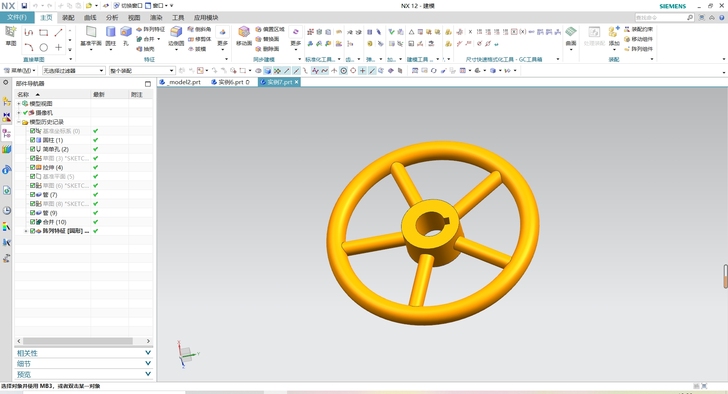This screenshot has width=728, height=394.
Task: Collapse the 模型历史记录 tree node
Action: (x=19, y=122)
